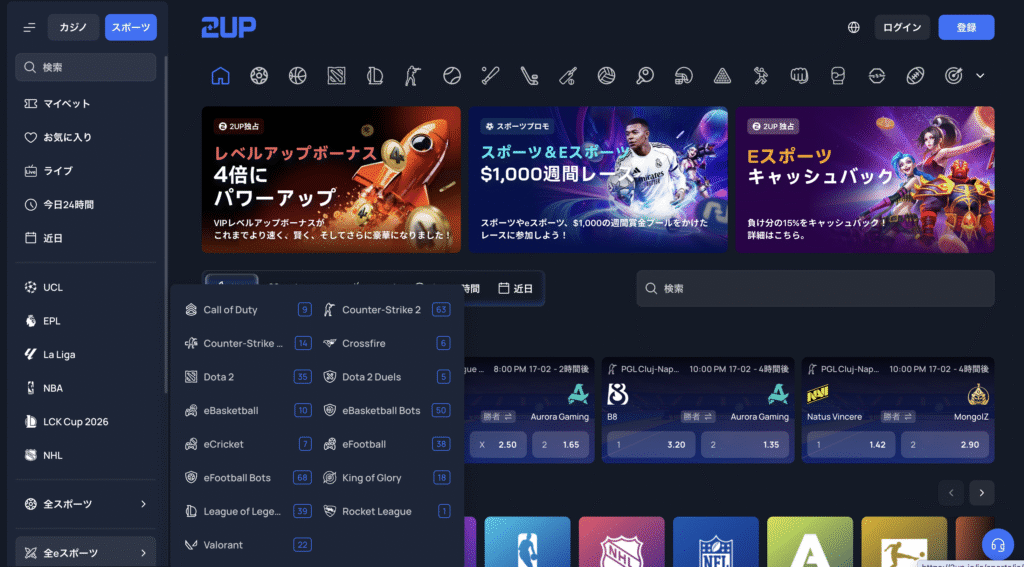Expand the 全eスポーツ sidebar menu
1024x567 pixels.
[86, 553]
